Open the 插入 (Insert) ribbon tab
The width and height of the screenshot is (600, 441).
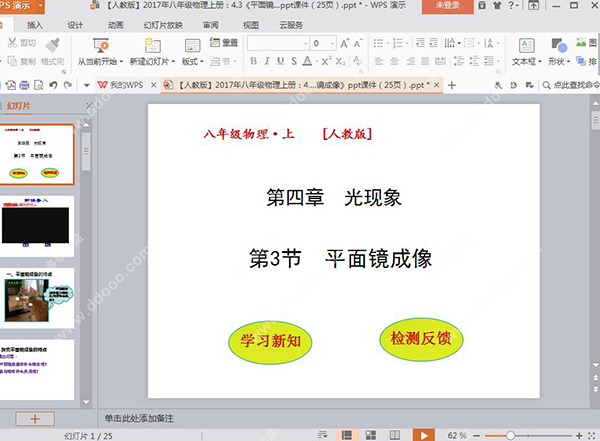pyautogui.click(x=34, y=25)
